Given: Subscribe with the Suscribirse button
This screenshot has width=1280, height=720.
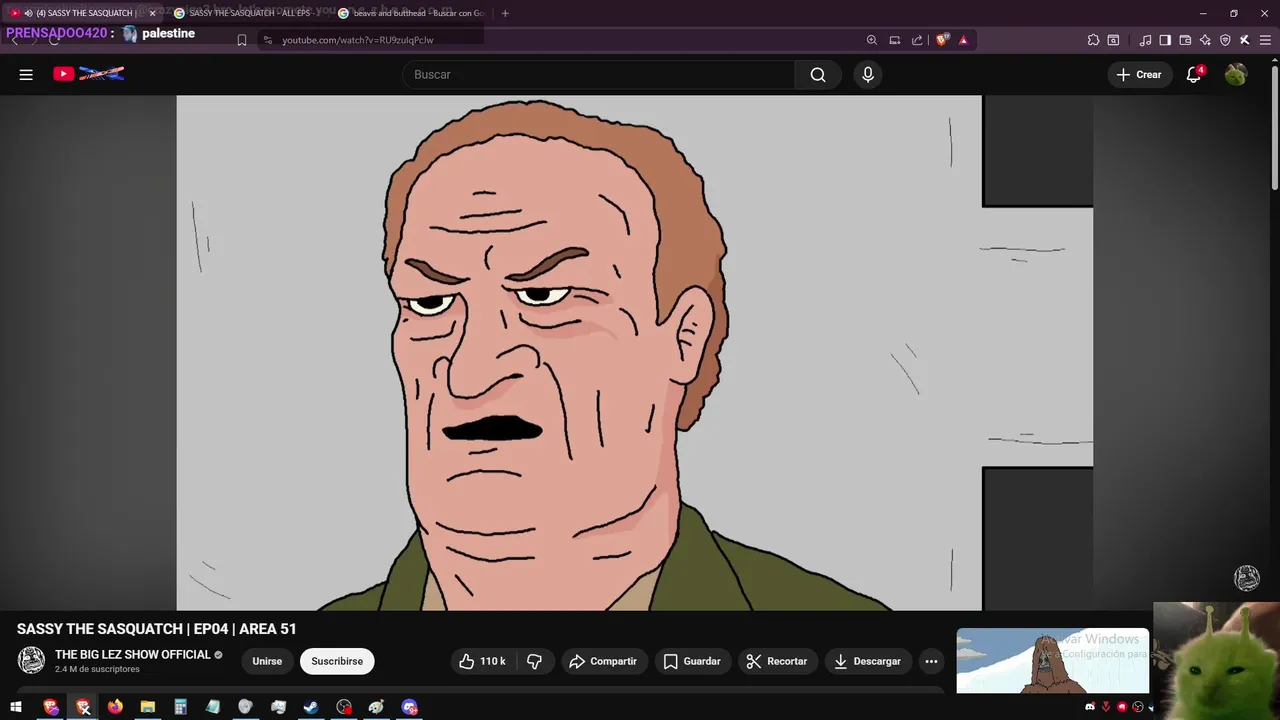Looking at the screenshot, I should pos(337,661).
